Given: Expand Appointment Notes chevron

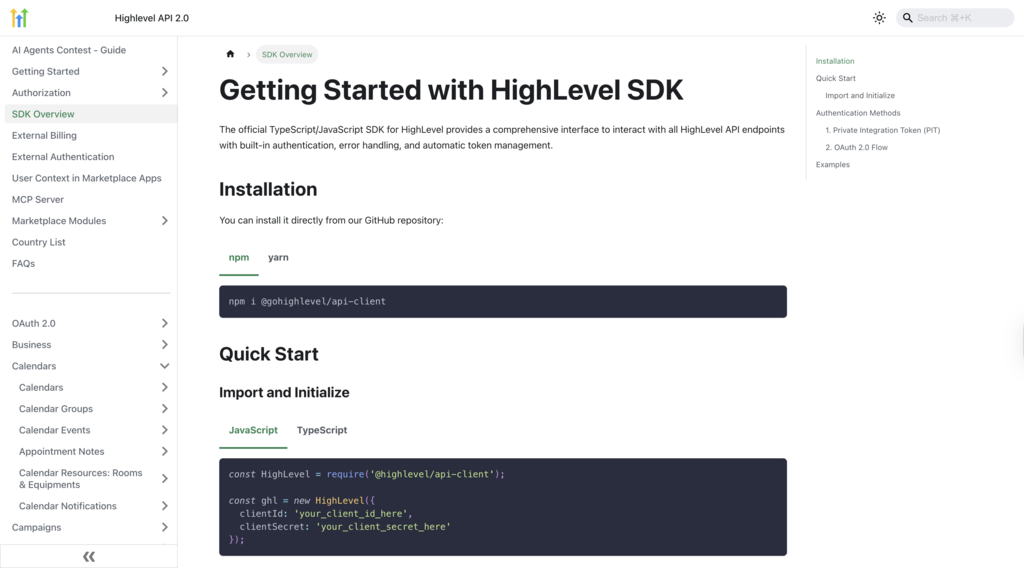Looking at the screenshot, I should tap(165, 451).
